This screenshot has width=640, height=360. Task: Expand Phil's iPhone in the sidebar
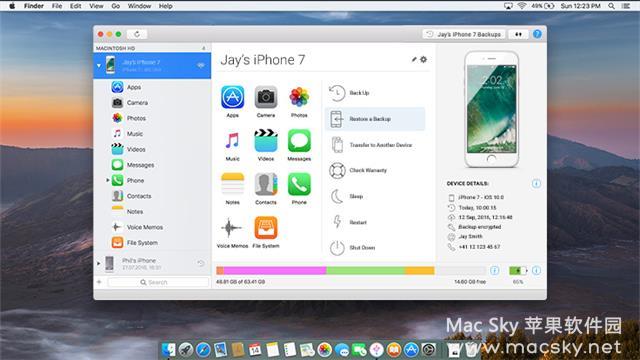coord(98,264)
